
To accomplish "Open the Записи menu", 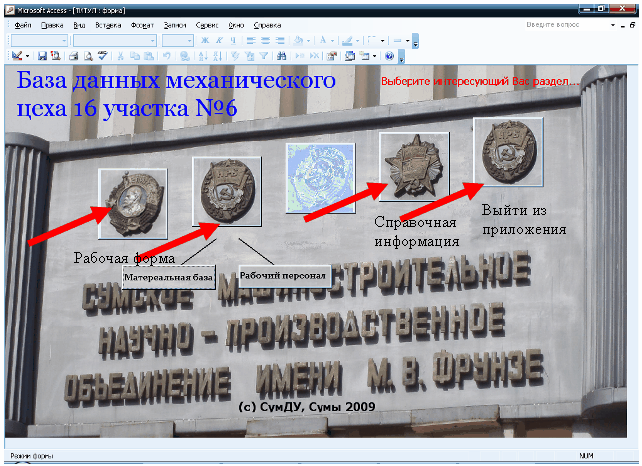I will pos(175,25).
